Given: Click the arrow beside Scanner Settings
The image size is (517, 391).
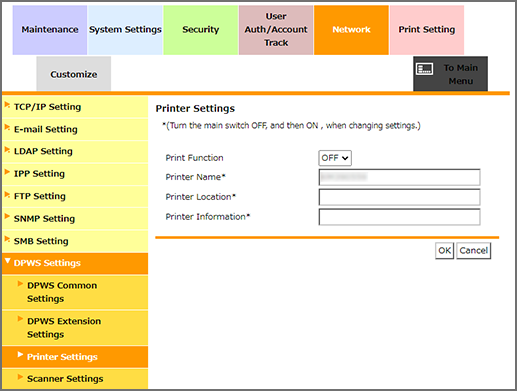Looking at the screenshot, I should coord(20,377).
